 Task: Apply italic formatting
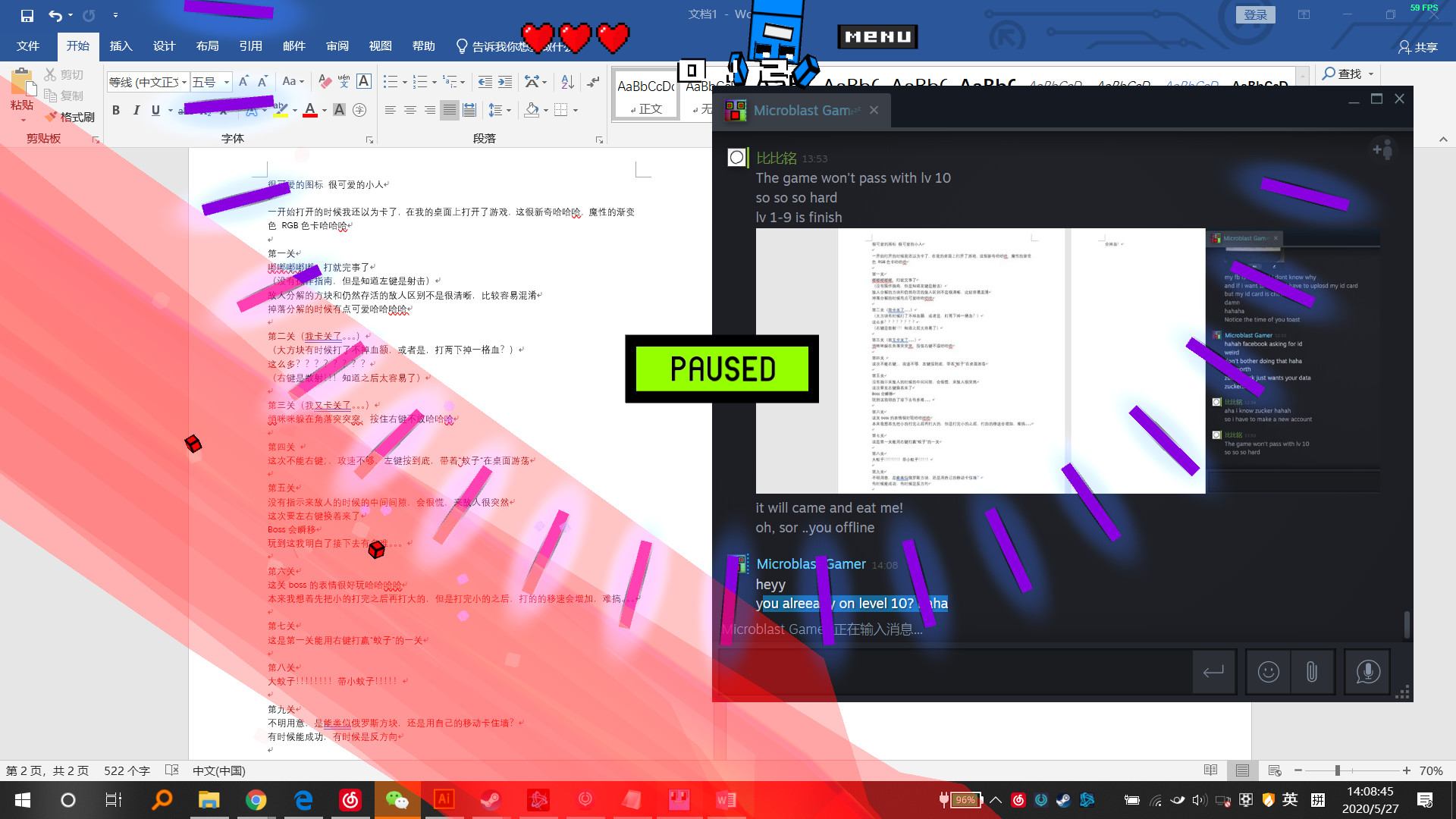pos(136,110)
